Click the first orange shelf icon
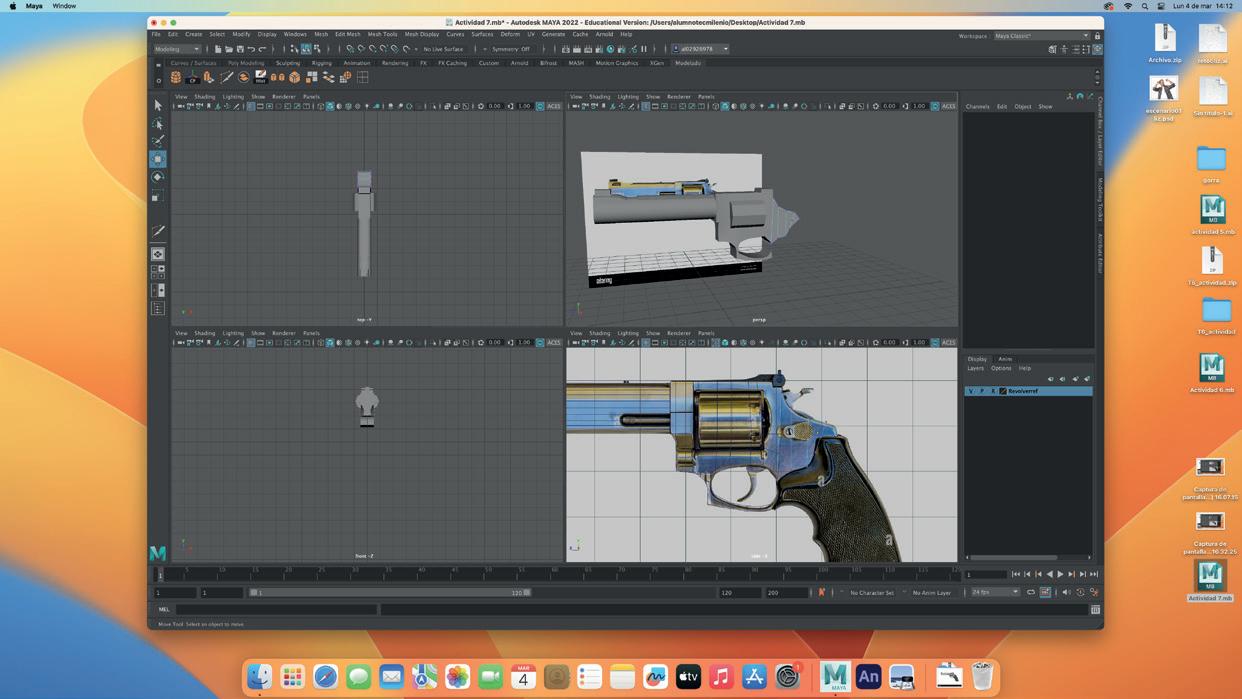This screenshot has height=699, width=1242. 176,77
